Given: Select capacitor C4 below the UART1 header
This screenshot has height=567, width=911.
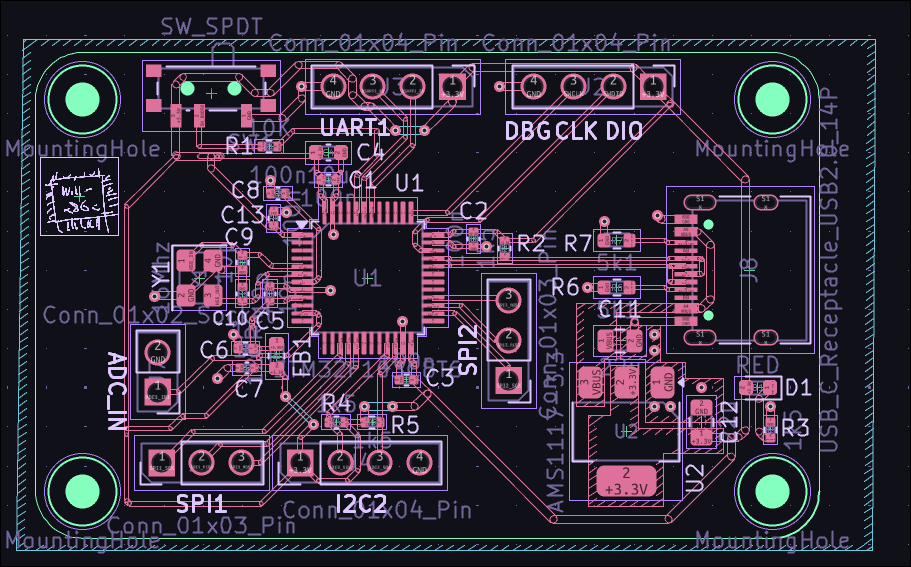Looking at the screenshot, I should [321, 153].
